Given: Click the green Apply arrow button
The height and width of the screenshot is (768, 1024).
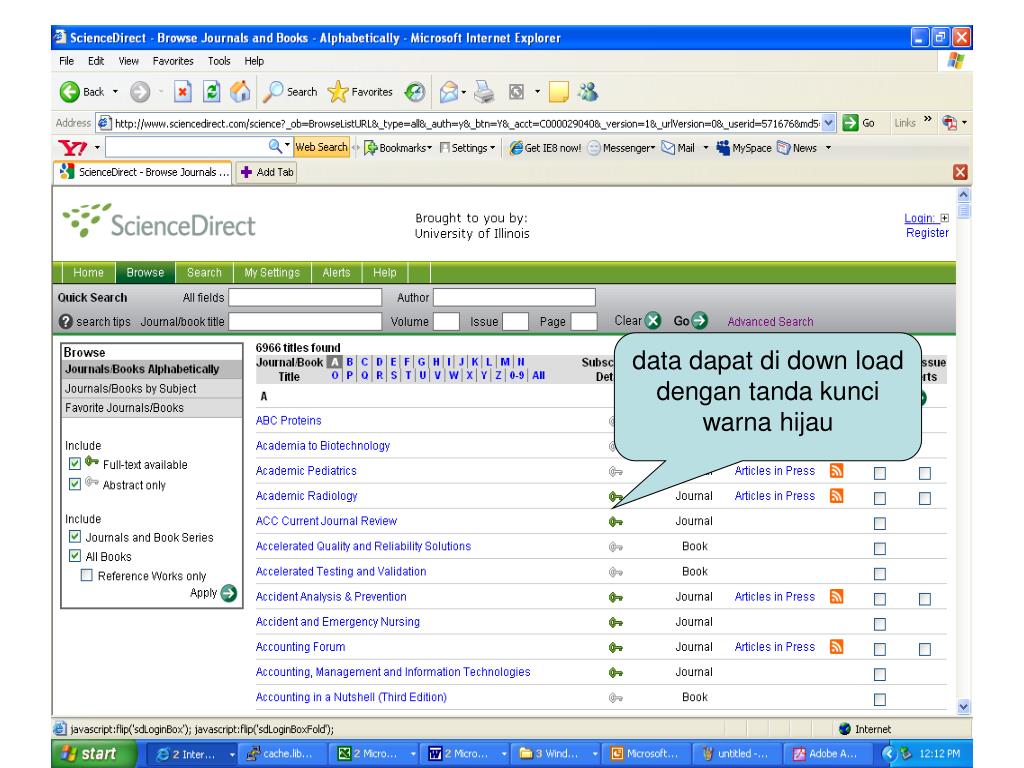Looking at the screenshot, I should coord(229,593).
